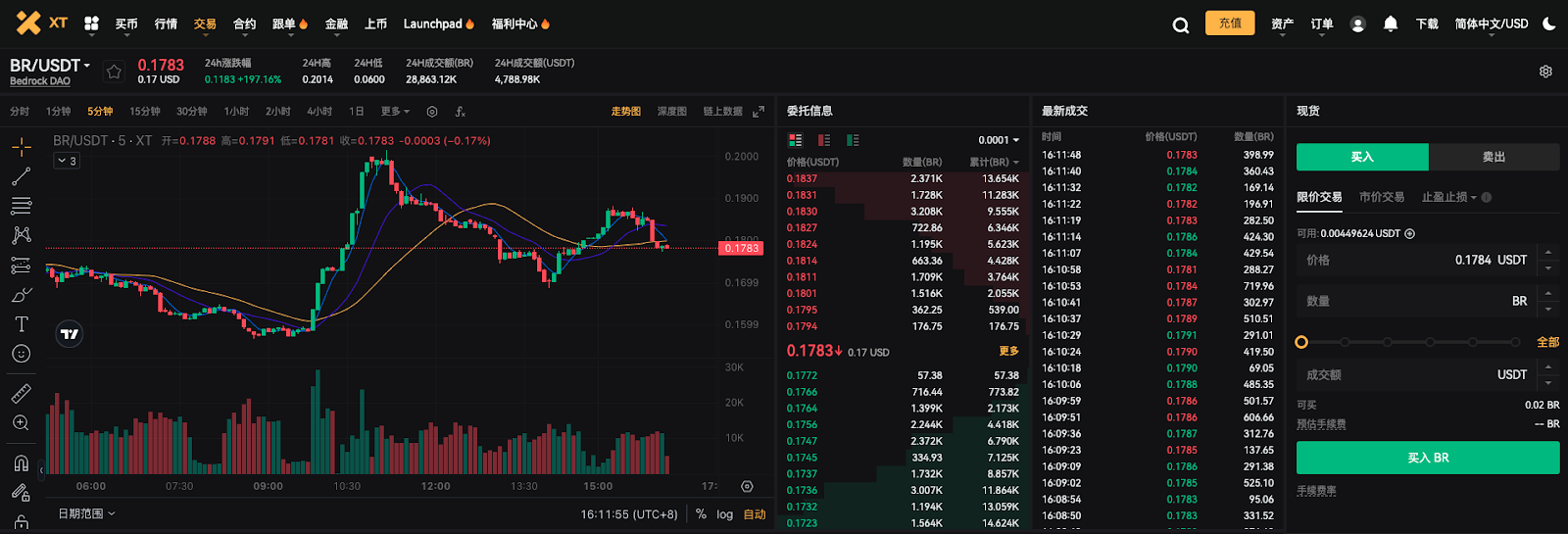Switch to the 卖出 sell tab
Viewport: 1568px width, 534px height.
click(x=1494, y=157)
